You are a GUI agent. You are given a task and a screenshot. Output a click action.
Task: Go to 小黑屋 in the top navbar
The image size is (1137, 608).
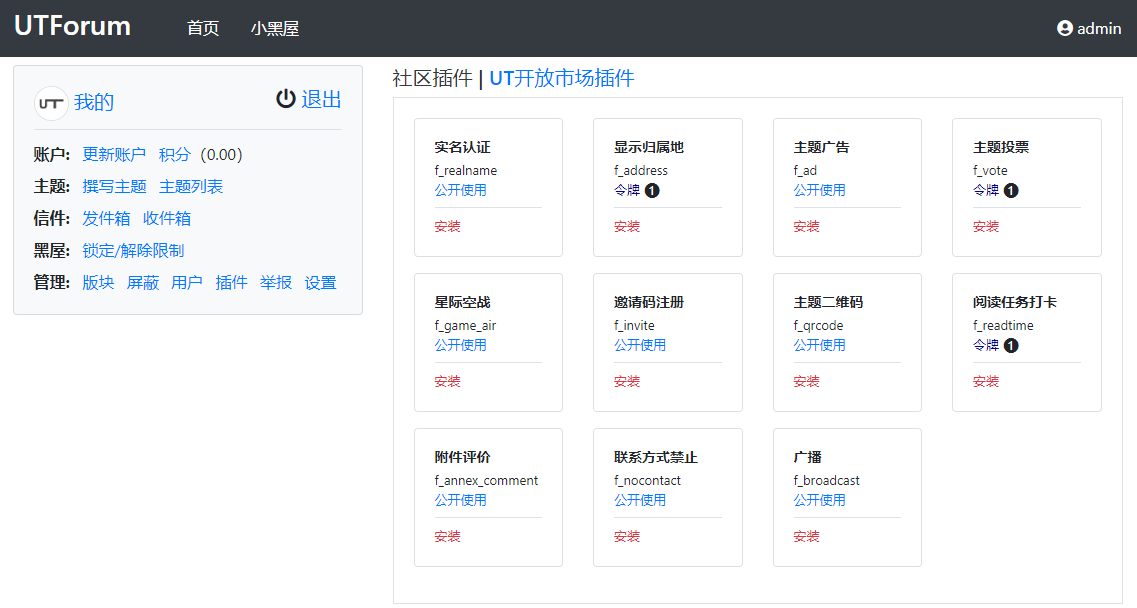pyautogui.click(x=275, y=29)
